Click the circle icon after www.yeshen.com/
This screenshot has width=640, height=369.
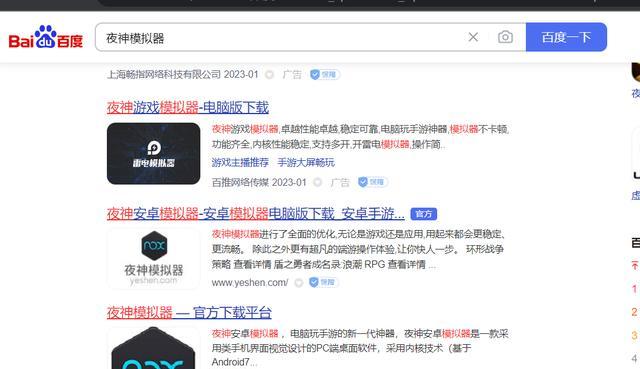point(299,282)
